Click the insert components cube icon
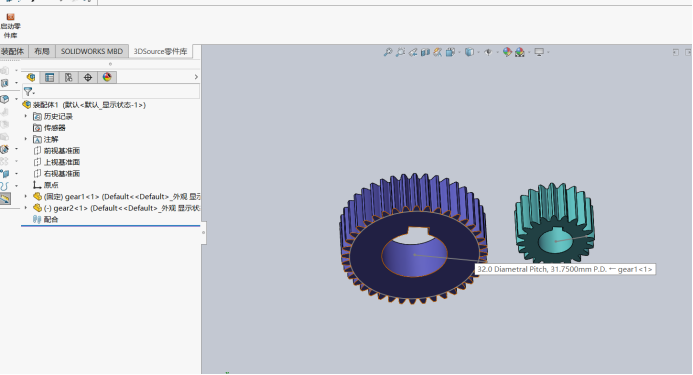The image size is (693, 375). [x=4, y=99]
